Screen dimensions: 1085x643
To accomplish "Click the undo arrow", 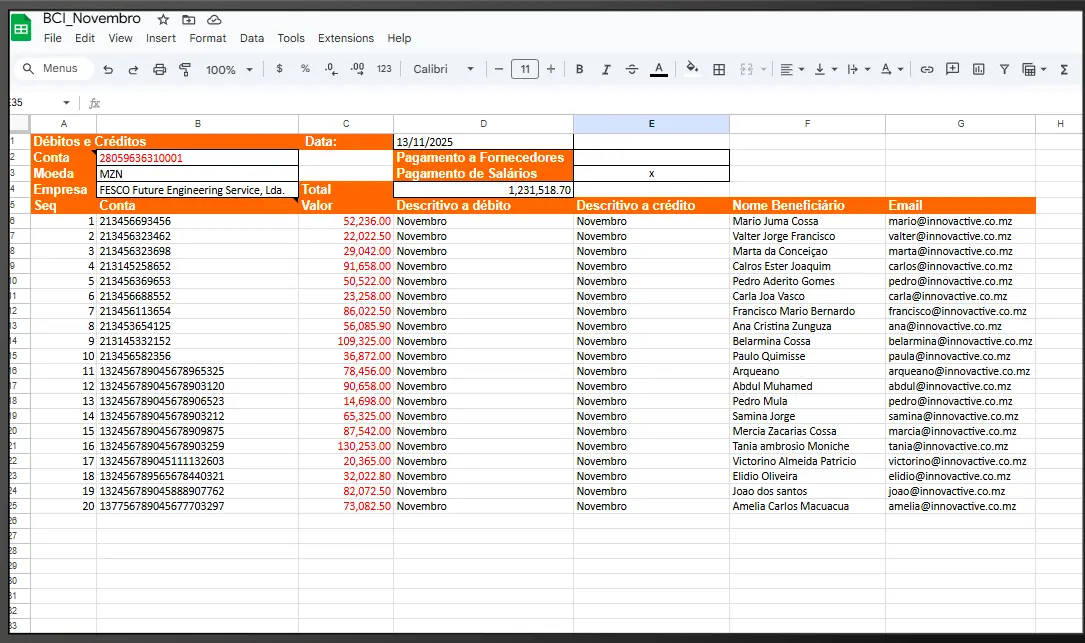I will tap(108, 69).
